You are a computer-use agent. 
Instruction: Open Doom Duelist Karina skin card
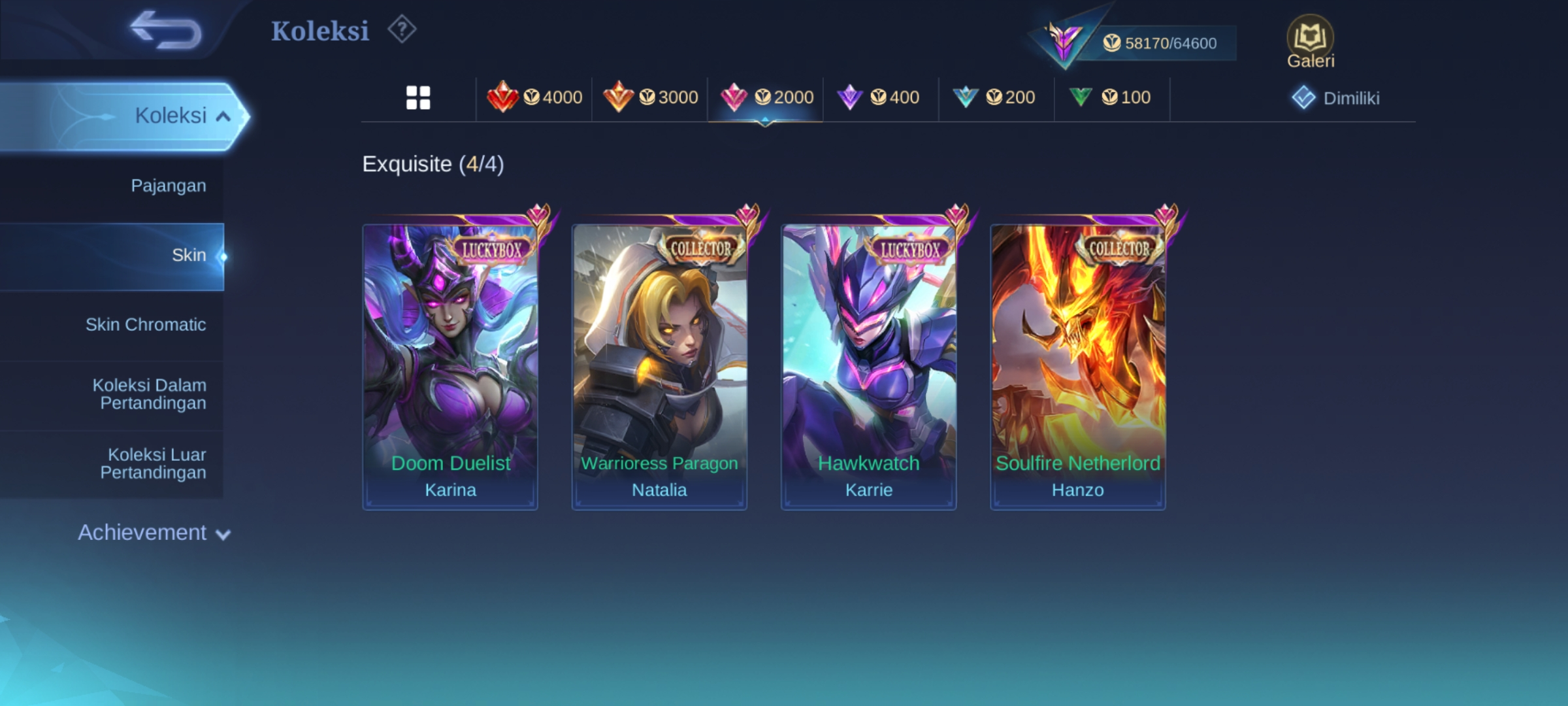click(x=450, y=366)
